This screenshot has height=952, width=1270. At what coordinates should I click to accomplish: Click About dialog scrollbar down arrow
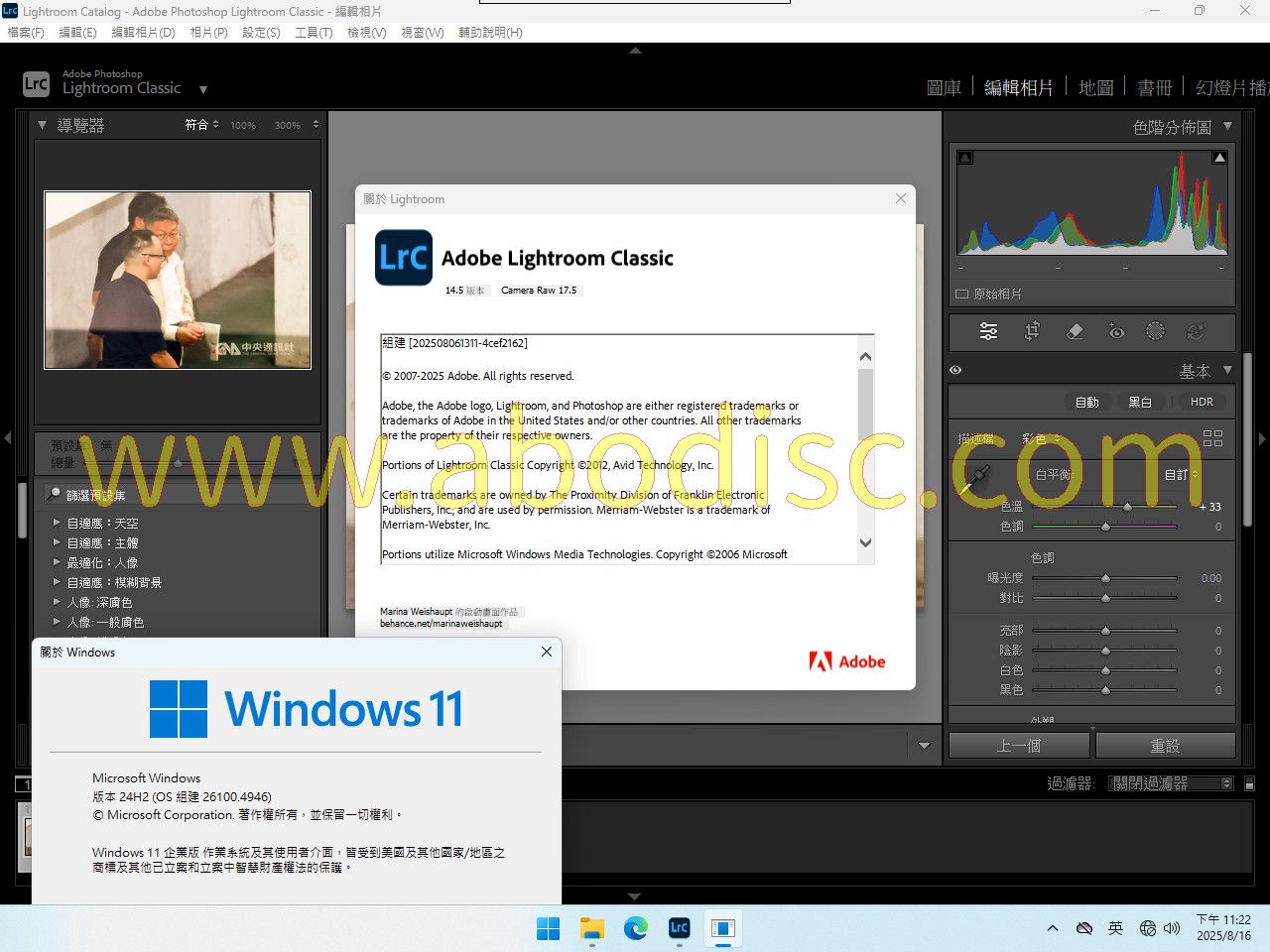[x=865, y=542]
